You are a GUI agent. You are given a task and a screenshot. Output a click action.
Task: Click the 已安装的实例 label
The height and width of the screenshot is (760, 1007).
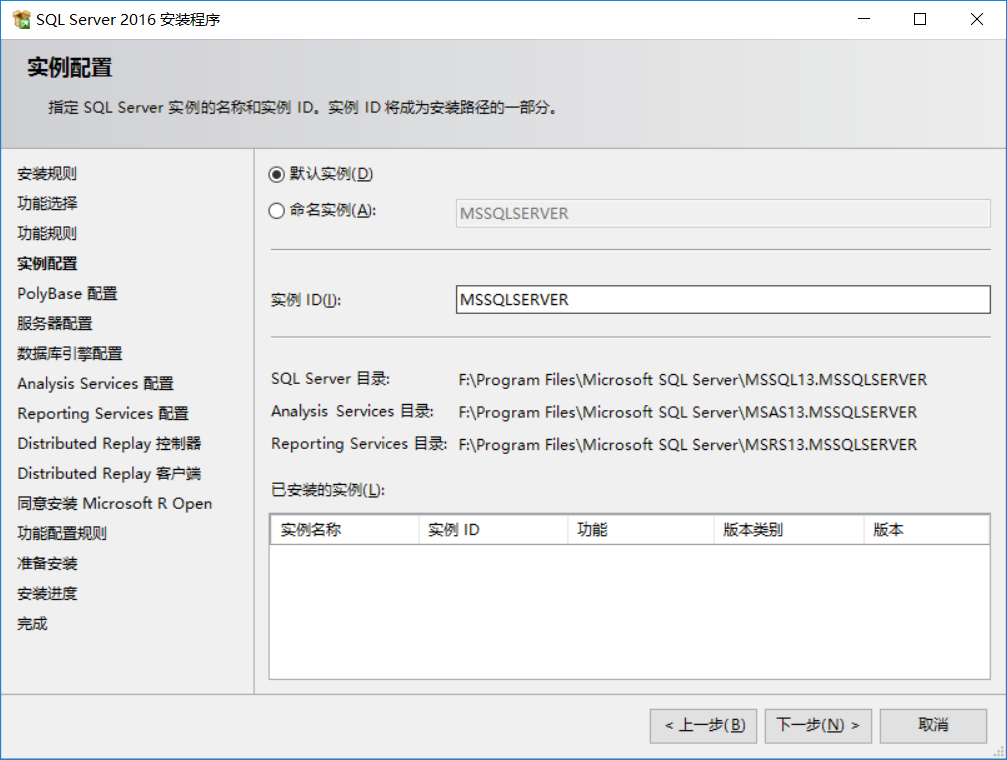[x=328, y=490]
